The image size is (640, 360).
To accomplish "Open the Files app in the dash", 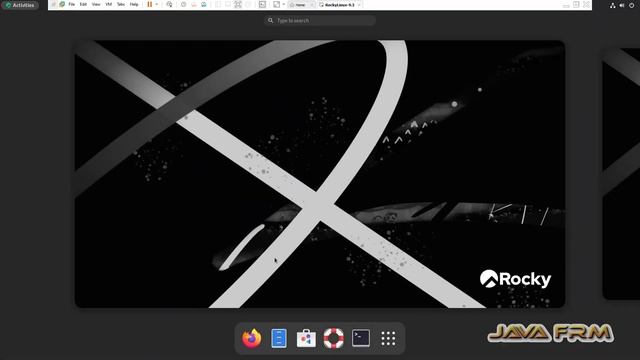I will [x=279, y=338].
